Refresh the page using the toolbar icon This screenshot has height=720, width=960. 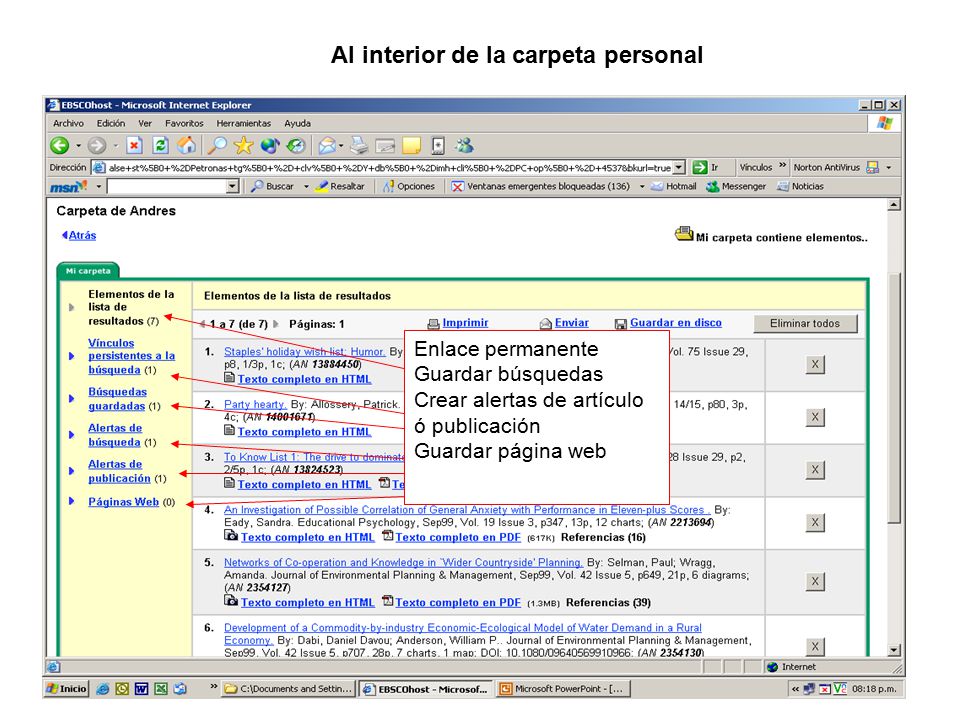click(160, 146)
